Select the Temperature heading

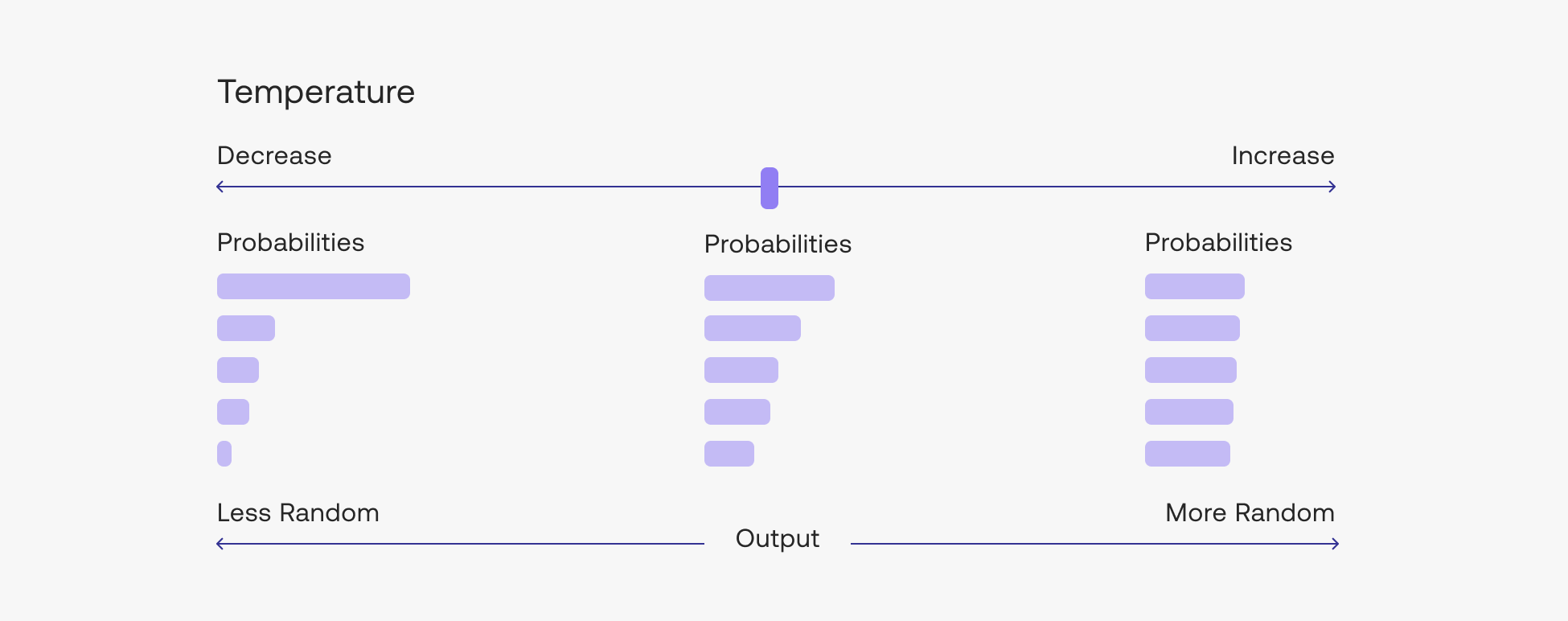[316, 92]
